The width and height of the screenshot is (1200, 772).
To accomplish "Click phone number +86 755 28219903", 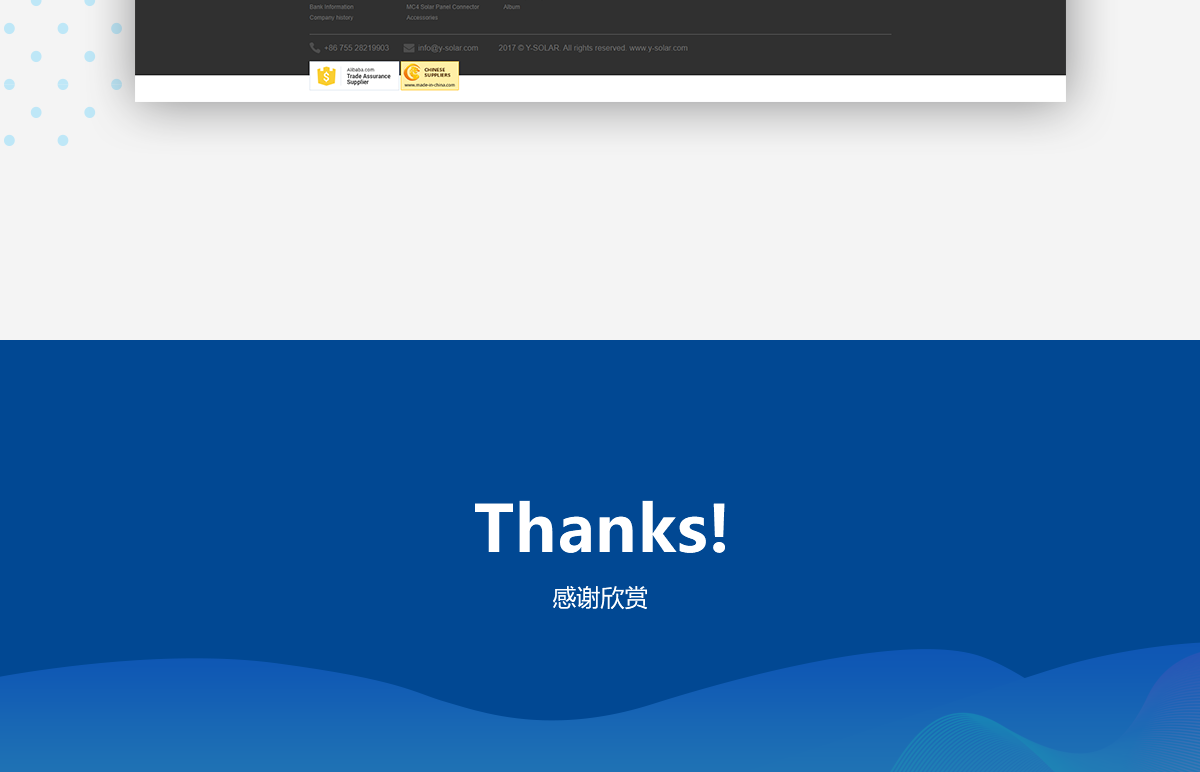I will 356,48.
